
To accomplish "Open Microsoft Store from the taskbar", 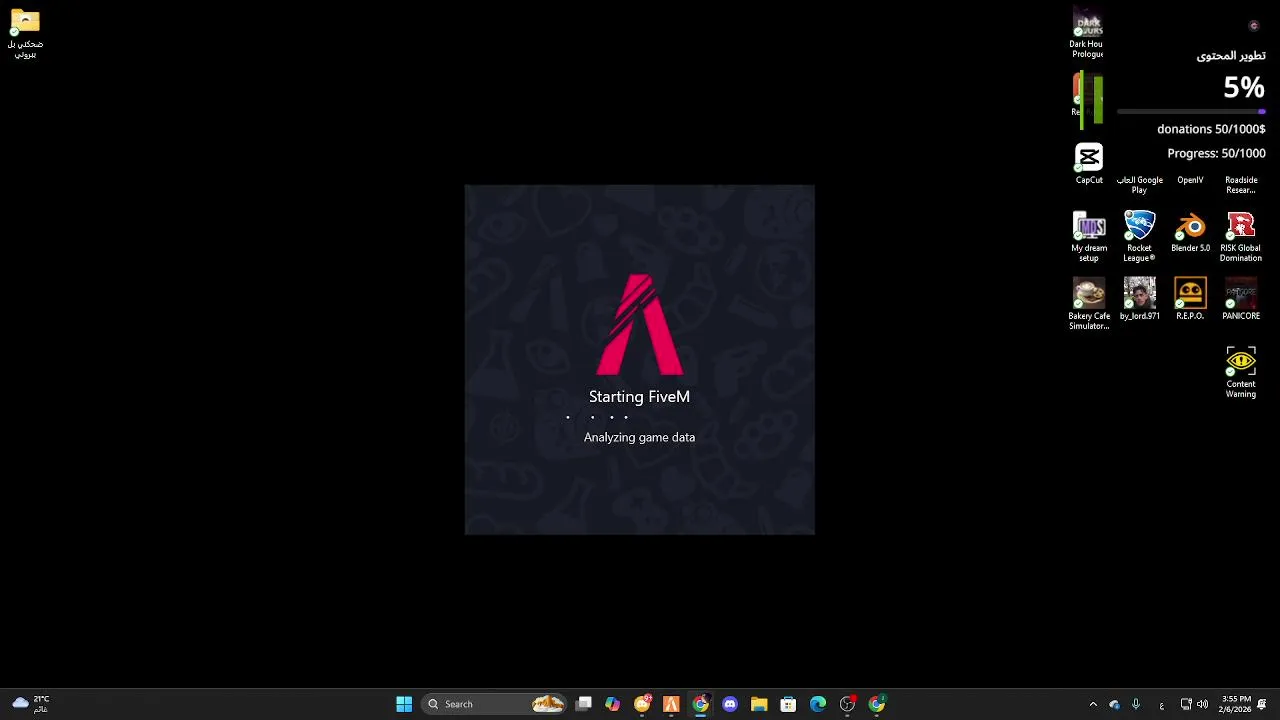I will (788, 704).
